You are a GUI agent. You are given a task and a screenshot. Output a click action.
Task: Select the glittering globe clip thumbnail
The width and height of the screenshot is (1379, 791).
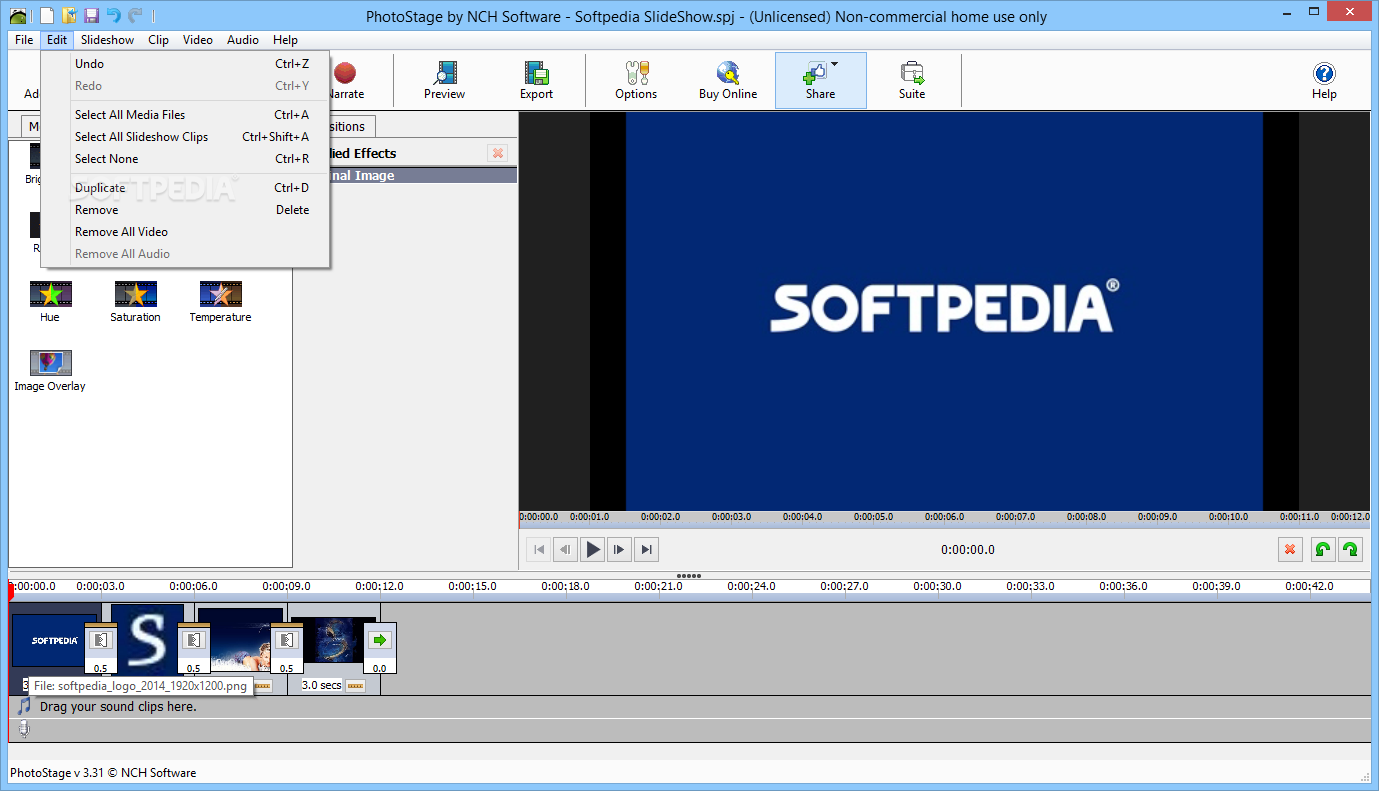[x=333, y=640]
